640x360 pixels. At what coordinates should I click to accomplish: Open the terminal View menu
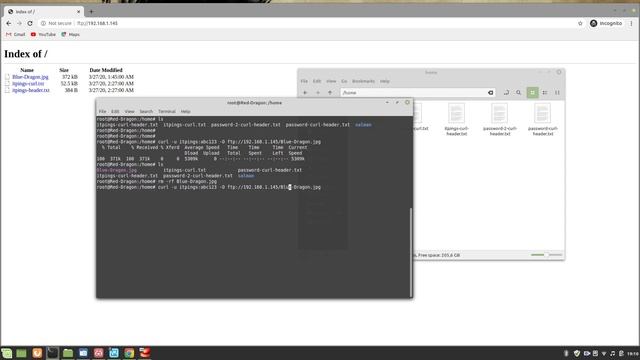point(129,111)
